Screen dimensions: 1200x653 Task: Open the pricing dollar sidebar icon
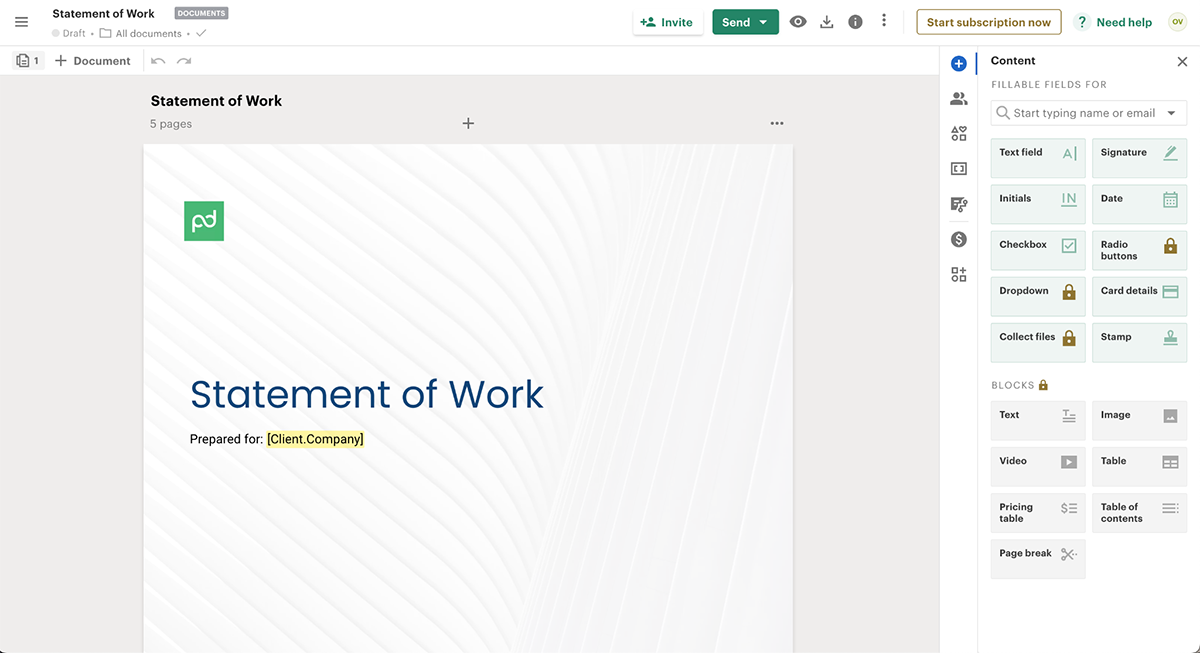(959, 239)
